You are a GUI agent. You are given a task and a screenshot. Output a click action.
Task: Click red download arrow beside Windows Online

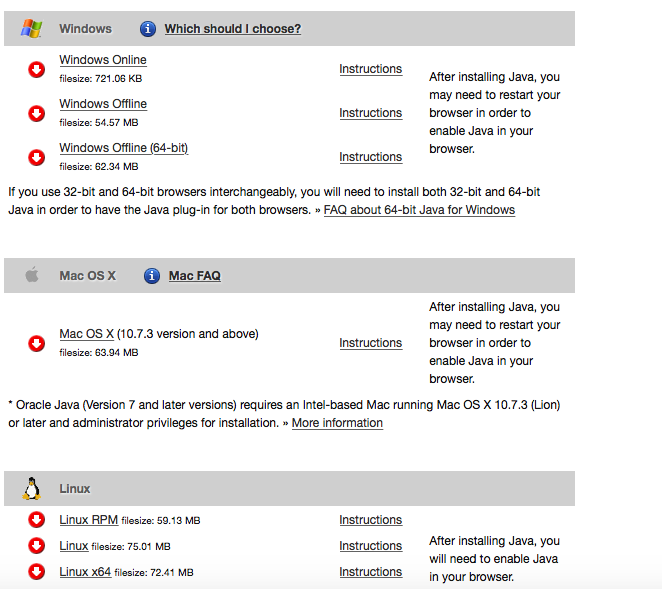[37, 69]
